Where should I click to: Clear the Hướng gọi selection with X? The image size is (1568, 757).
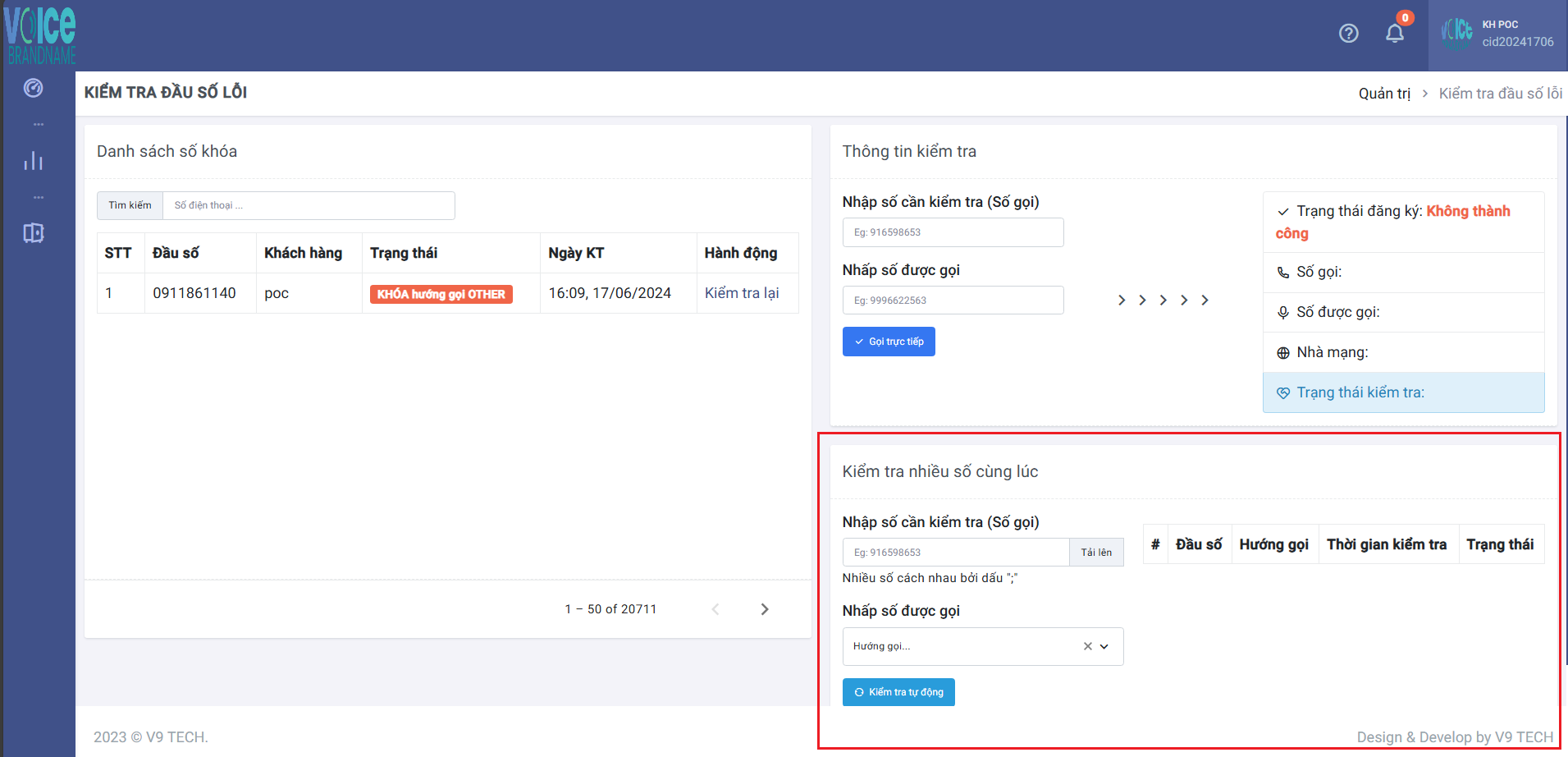1087,646
